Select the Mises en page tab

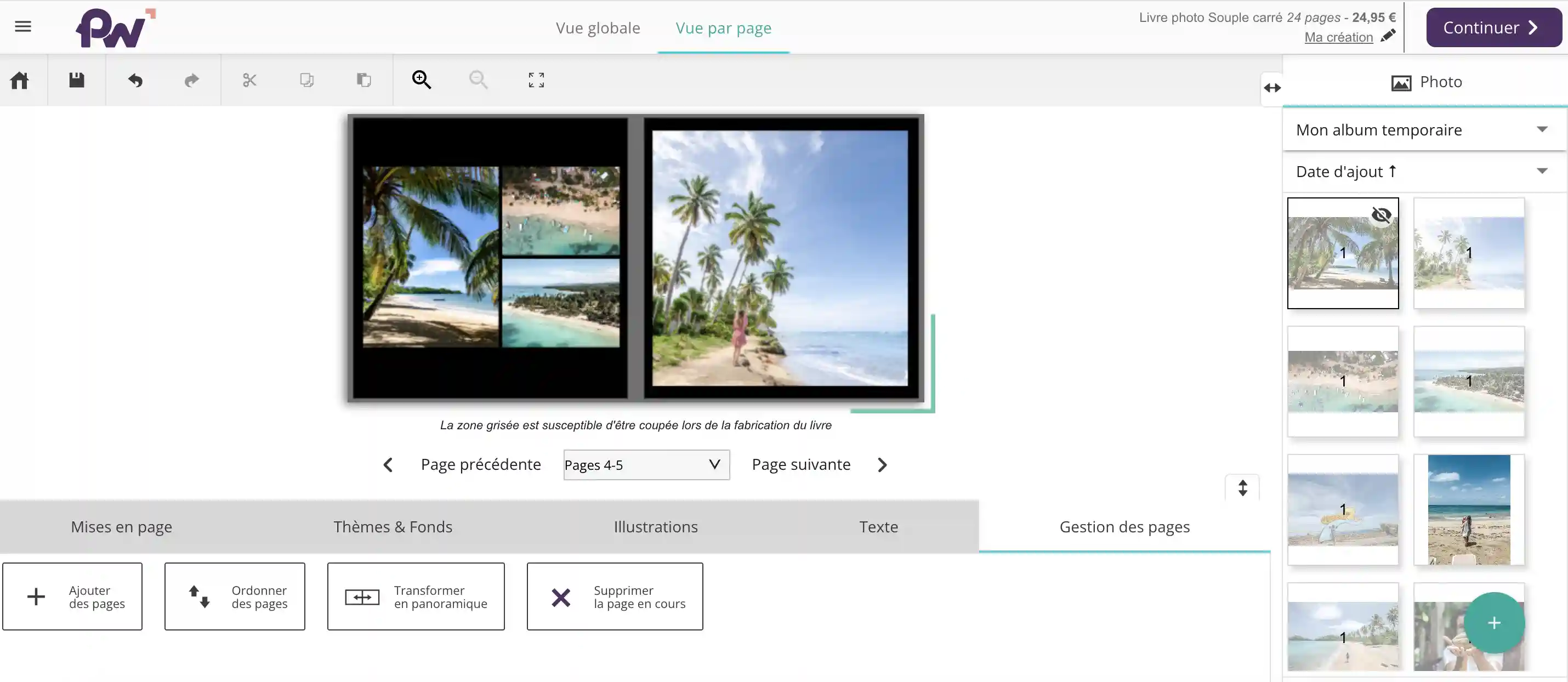[x=120, y=526]
